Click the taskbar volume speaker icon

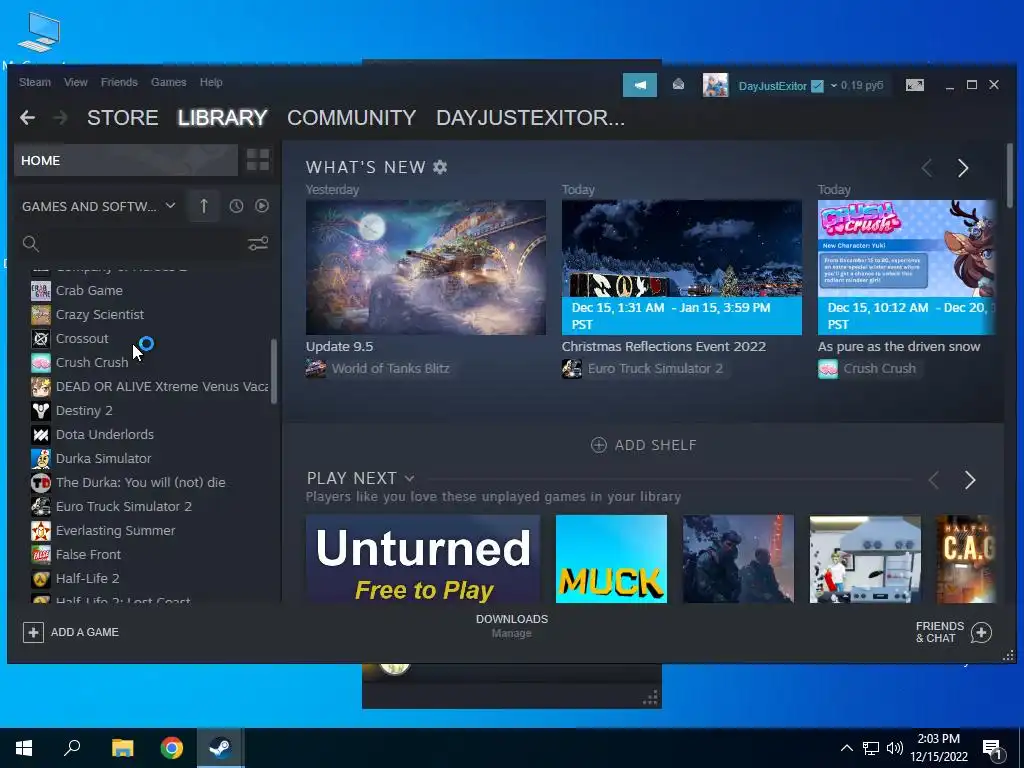coord(895,748)
